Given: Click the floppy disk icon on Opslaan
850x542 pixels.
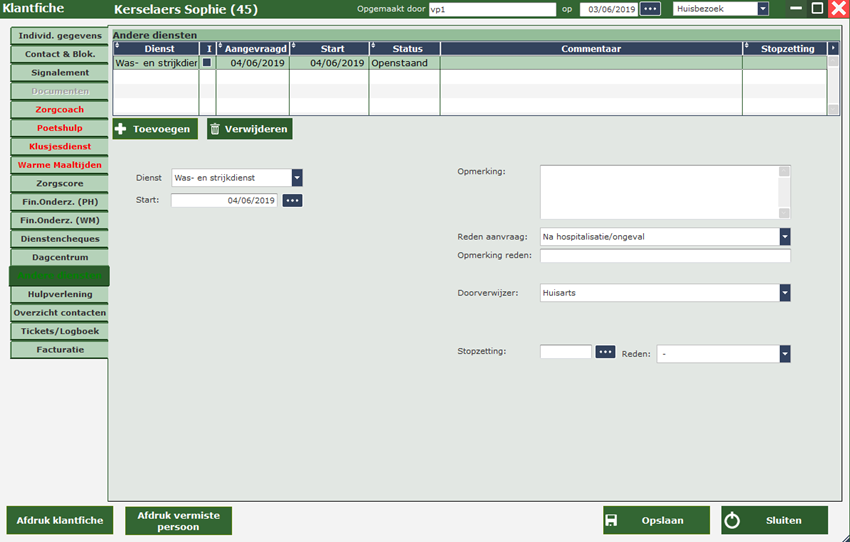Looking at the screenshot, I should point(611,520).
